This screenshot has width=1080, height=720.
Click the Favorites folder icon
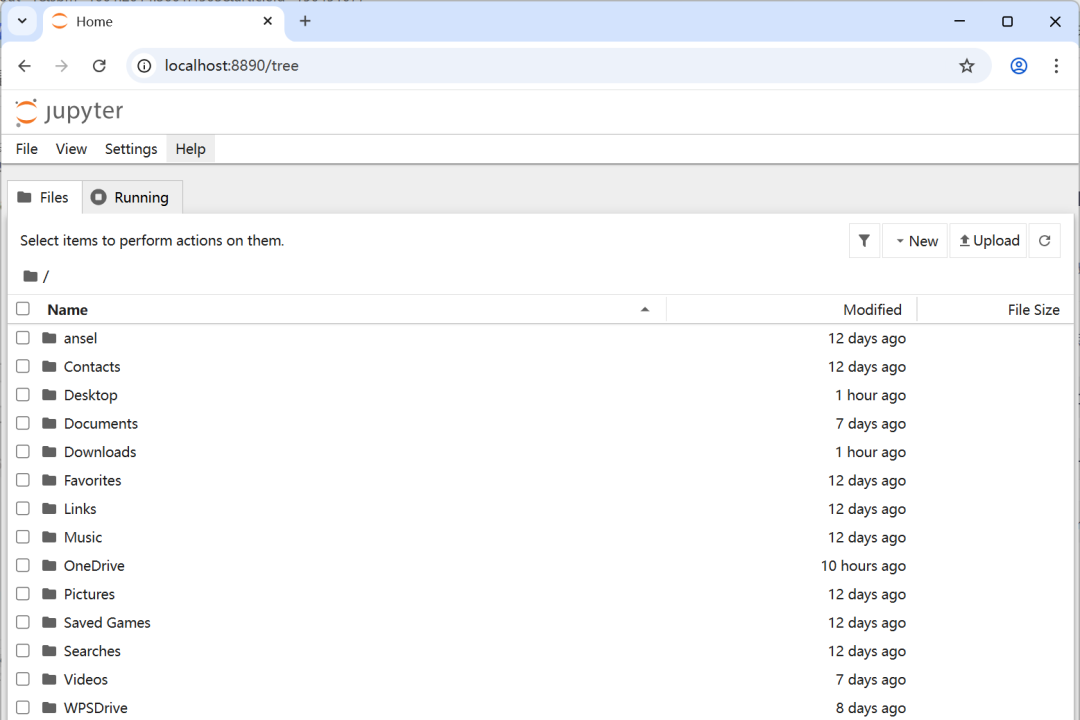[x=49, y=480]
